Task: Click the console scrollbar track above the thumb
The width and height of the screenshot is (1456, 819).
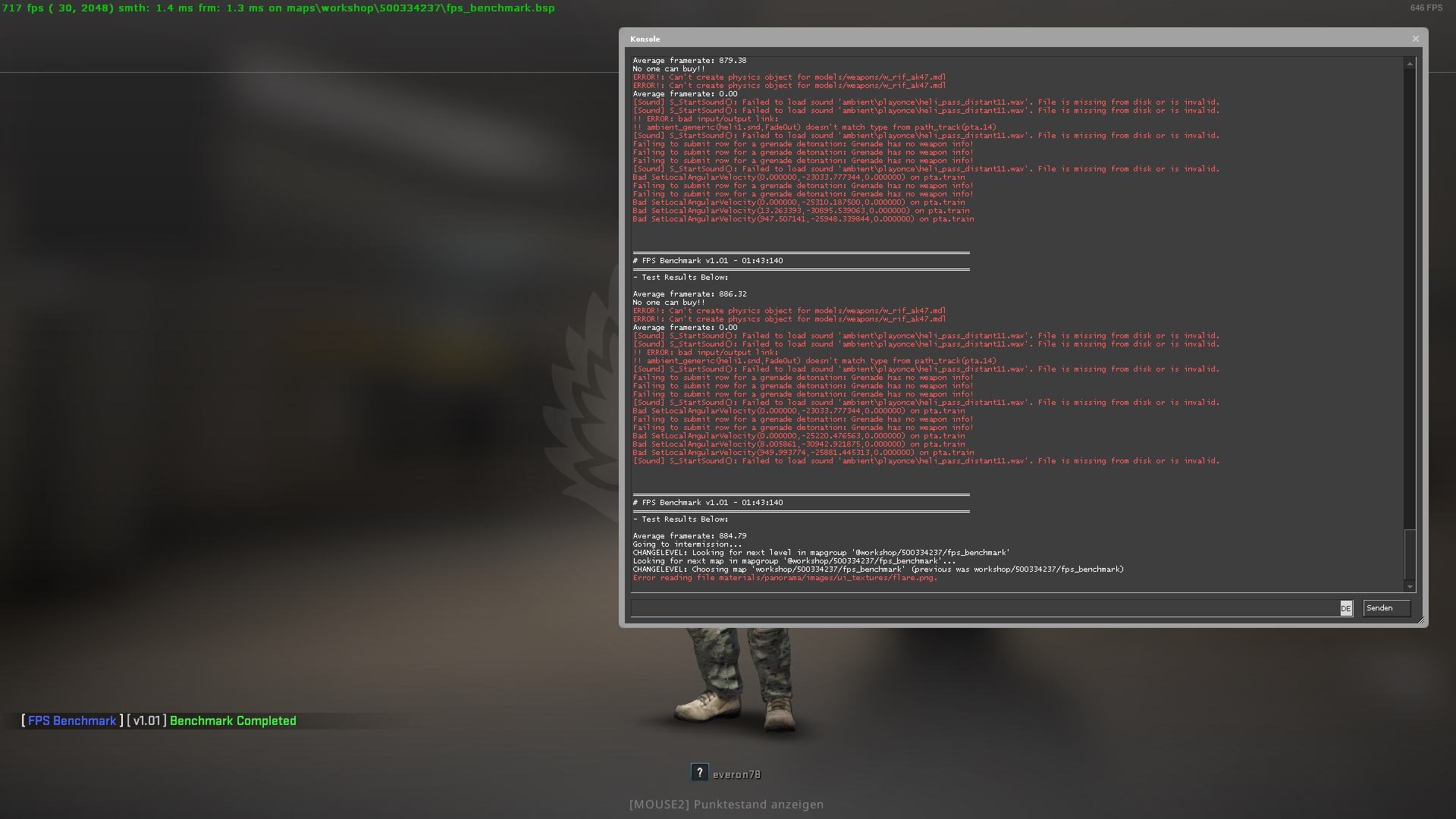Action: pyautogui.click(x=1410, y=303)
